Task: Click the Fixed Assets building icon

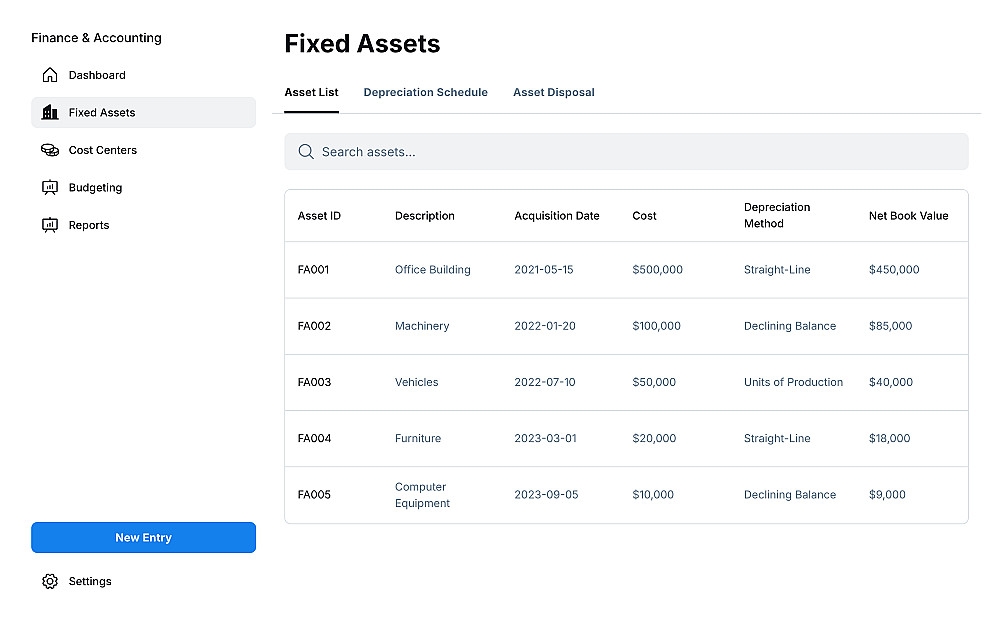Action: point(50,113)
